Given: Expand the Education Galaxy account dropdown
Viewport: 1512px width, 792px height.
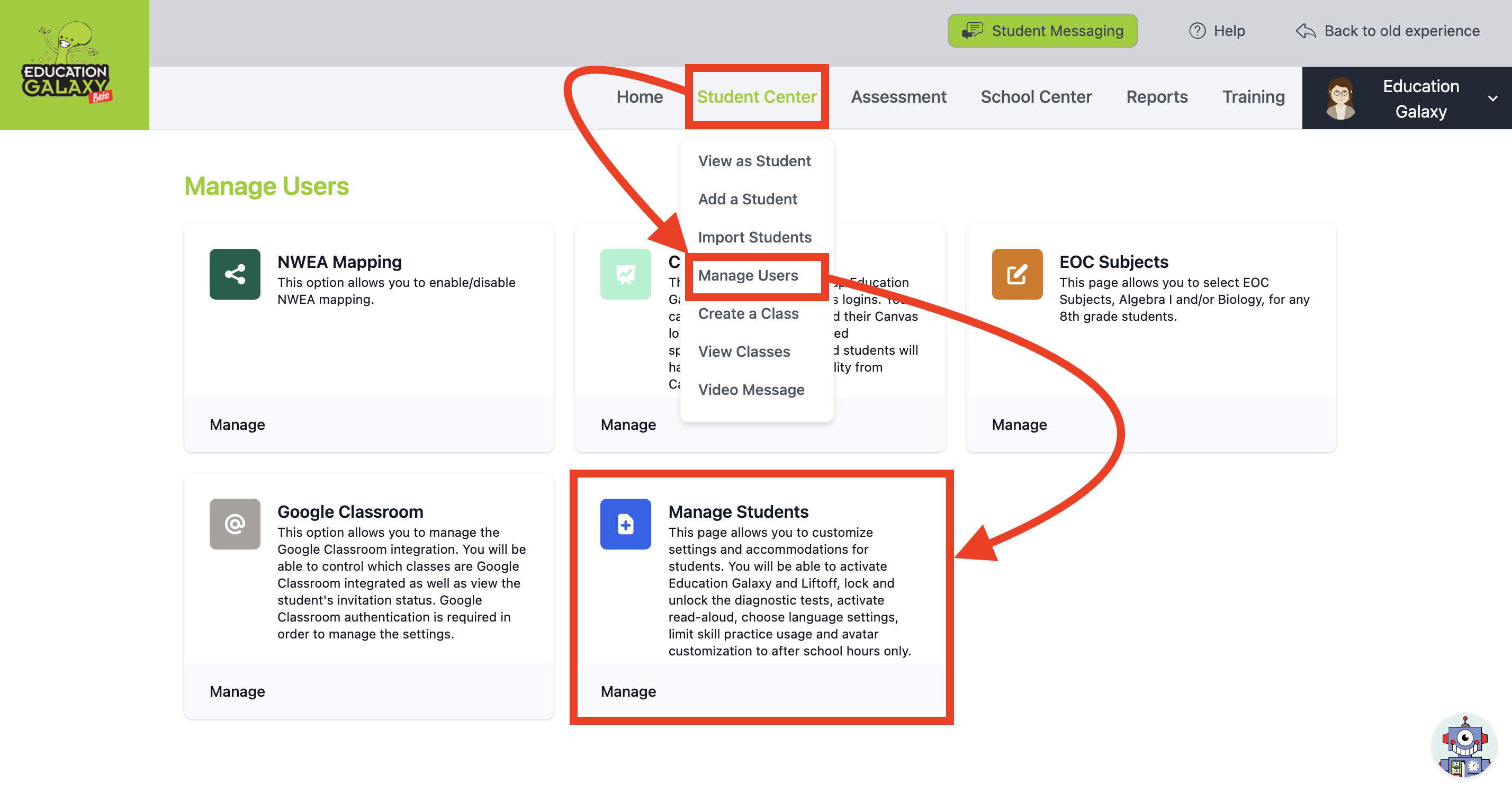Looking at the screenshot, I should [1492, 98].
